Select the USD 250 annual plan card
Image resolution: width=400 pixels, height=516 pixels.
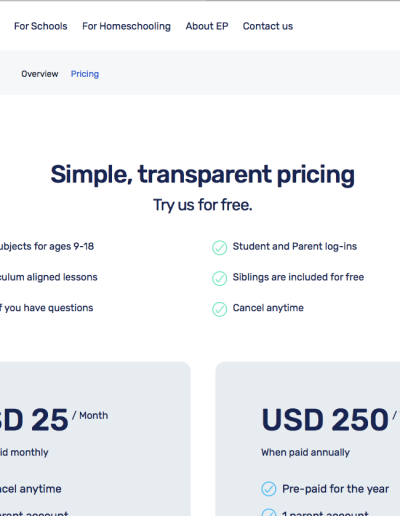pyautogui.click(x=308, y=439)
